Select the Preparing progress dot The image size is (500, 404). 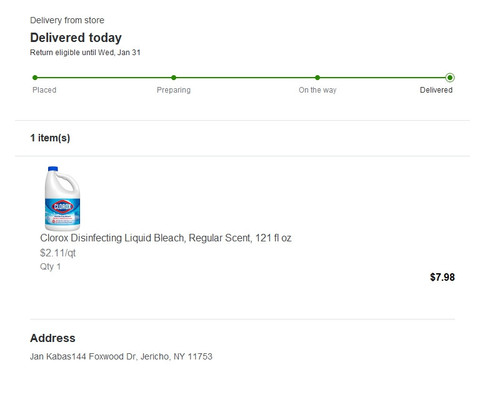[x=174, y=78]
